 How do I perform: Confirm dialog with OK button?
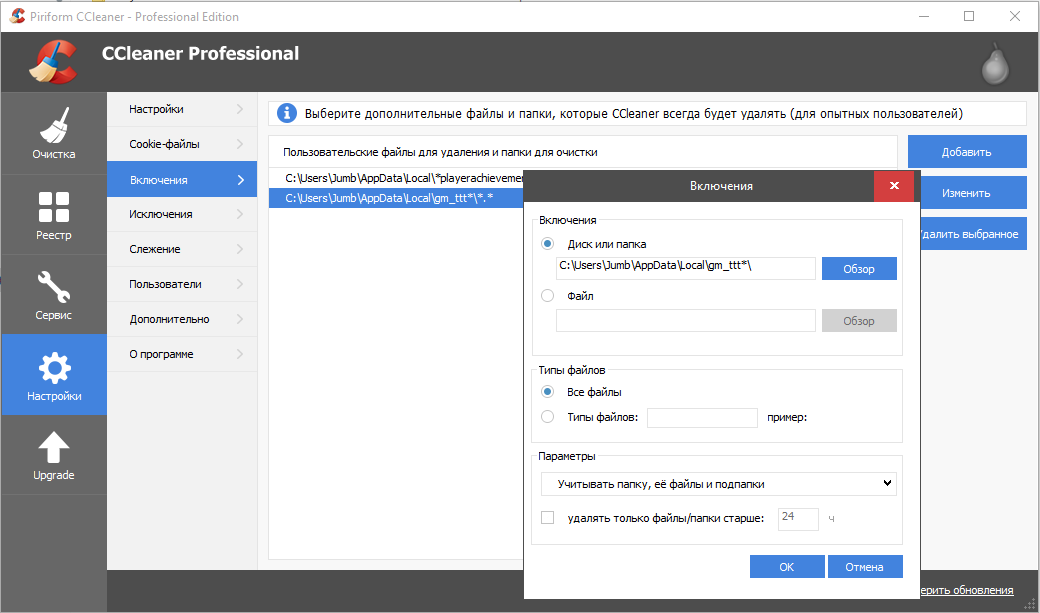point(787,567)
